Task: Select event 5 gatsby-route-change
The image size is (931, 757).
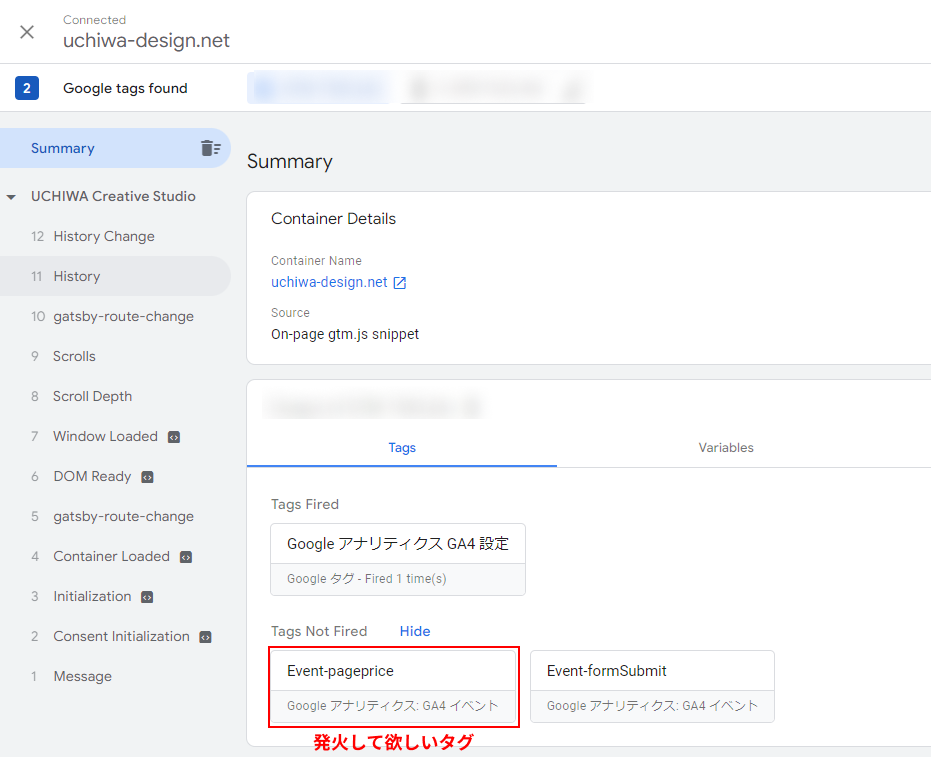Action: 115,517
